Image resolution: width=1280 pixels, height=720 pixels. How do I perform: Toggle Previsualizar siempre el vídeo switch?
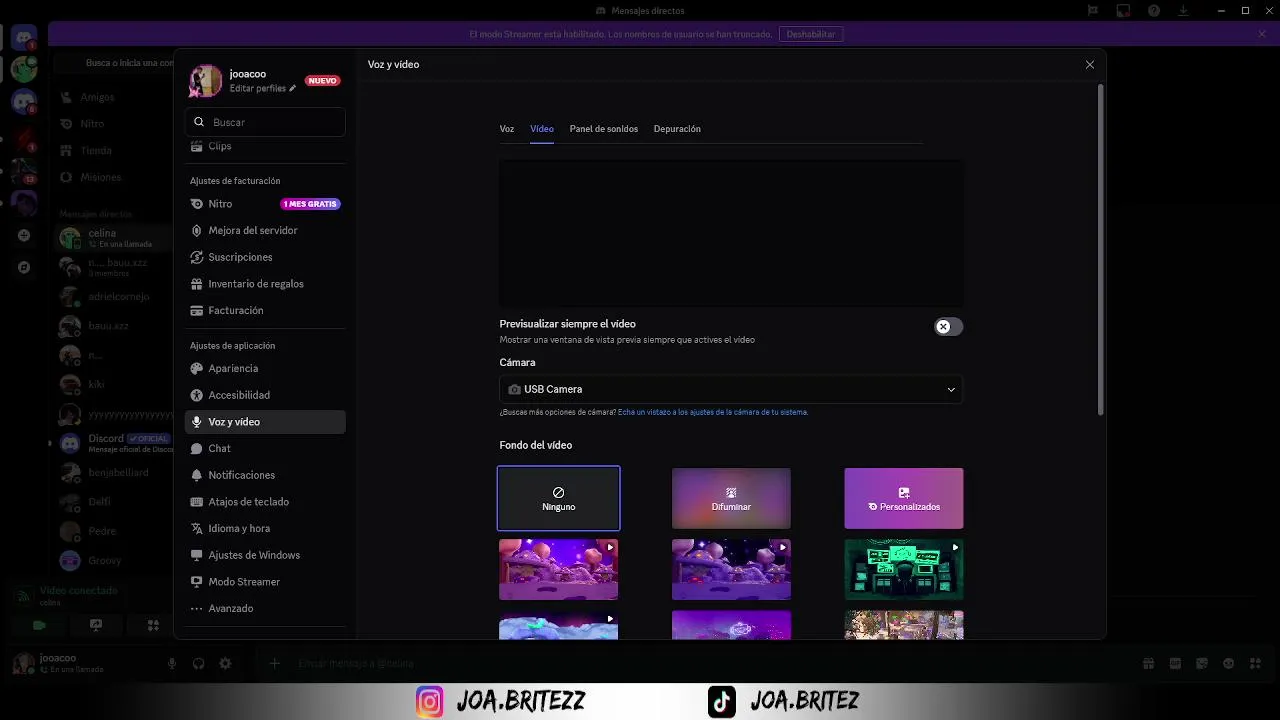tap(948, 327)
